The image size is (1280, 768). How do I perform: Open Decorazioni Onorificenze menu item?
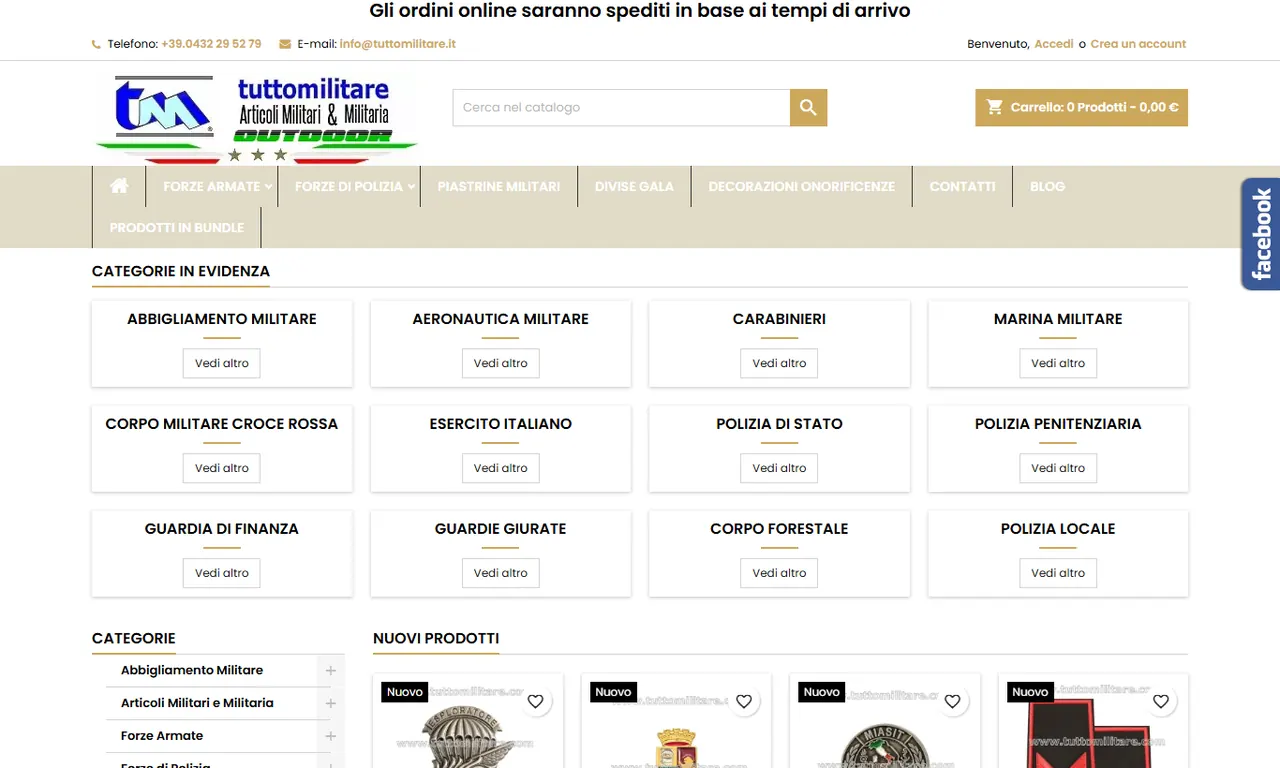[802, 186]
